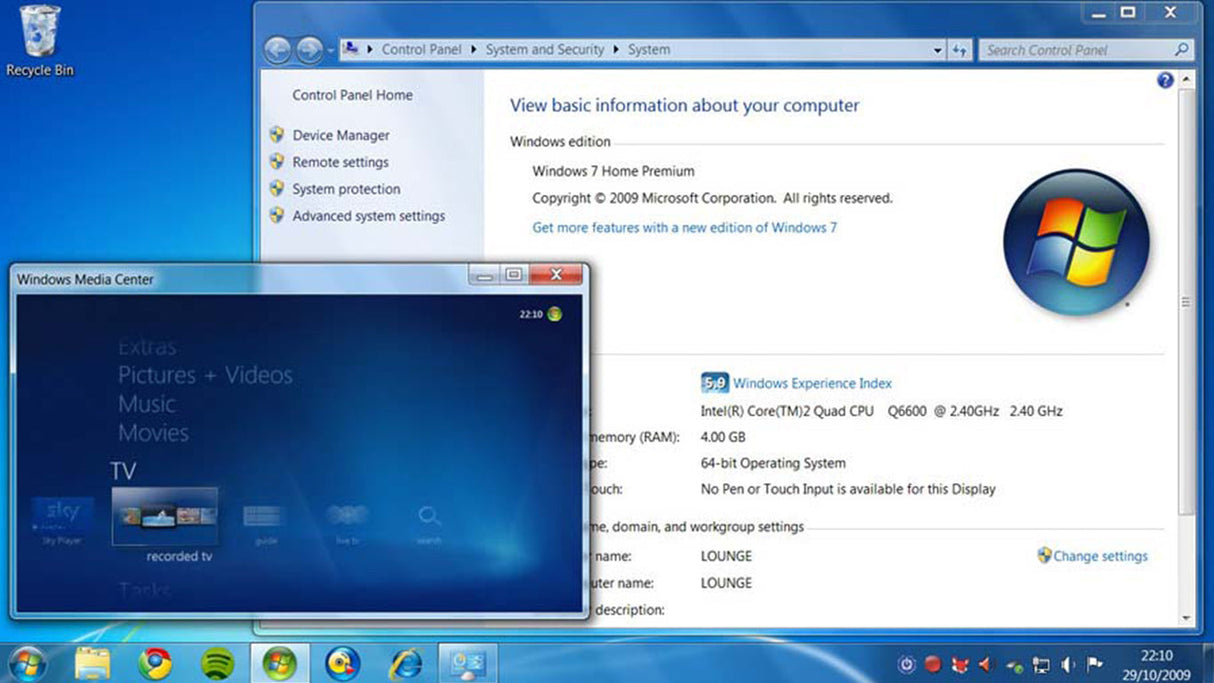Click the network icon in the system tray
This screenshot has width=1214, height=683.
pyautogui.click(x=1042, y=663)
